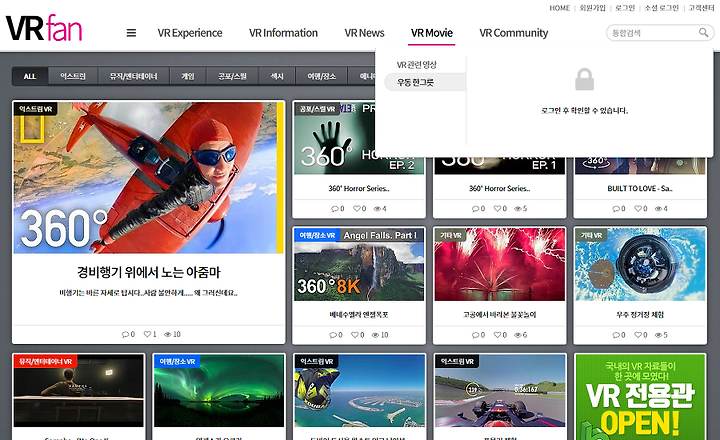Screen dimensions: 720x440
Task: Click eye icon under 베네수엘라 엔젤폭포
Action: 376,335
